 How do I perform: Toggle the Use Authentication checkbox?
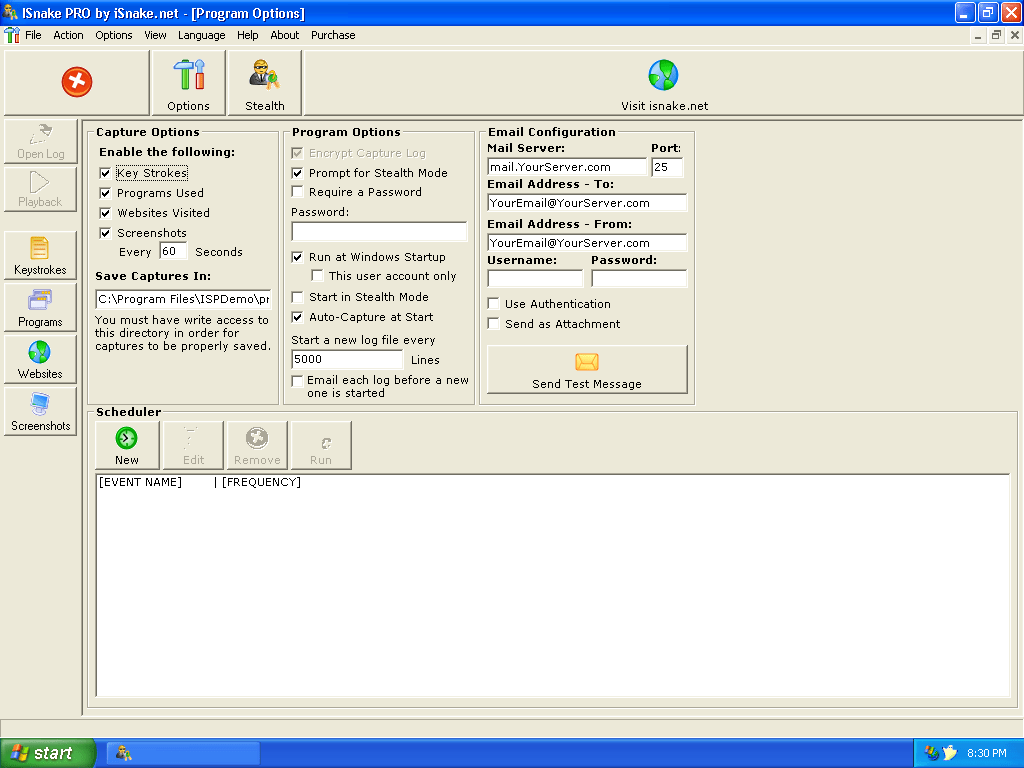493,304
